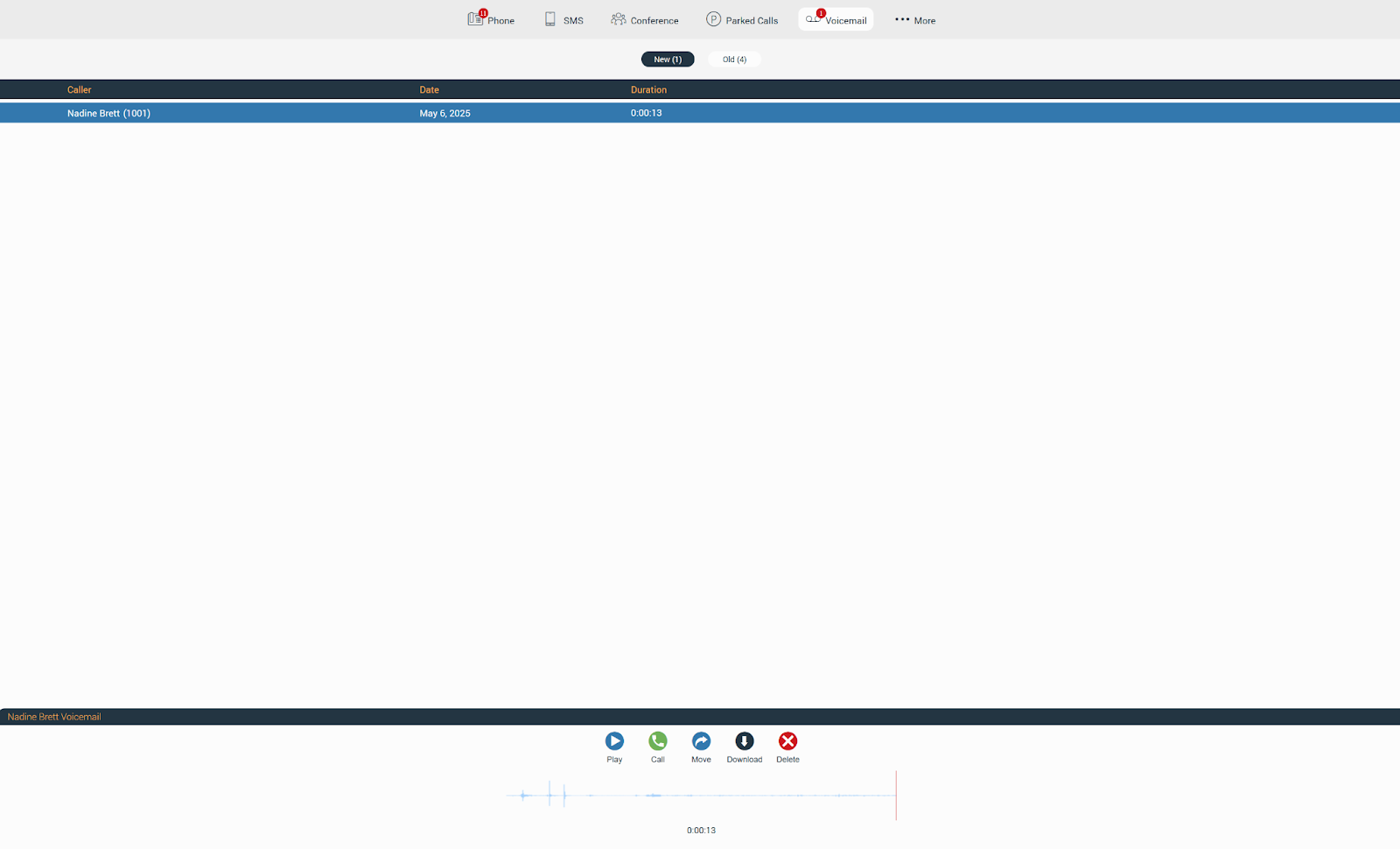Sort voicemails by Caller column
The image size is (1400, 849).
pyautogui.click(x=79, y=89)
